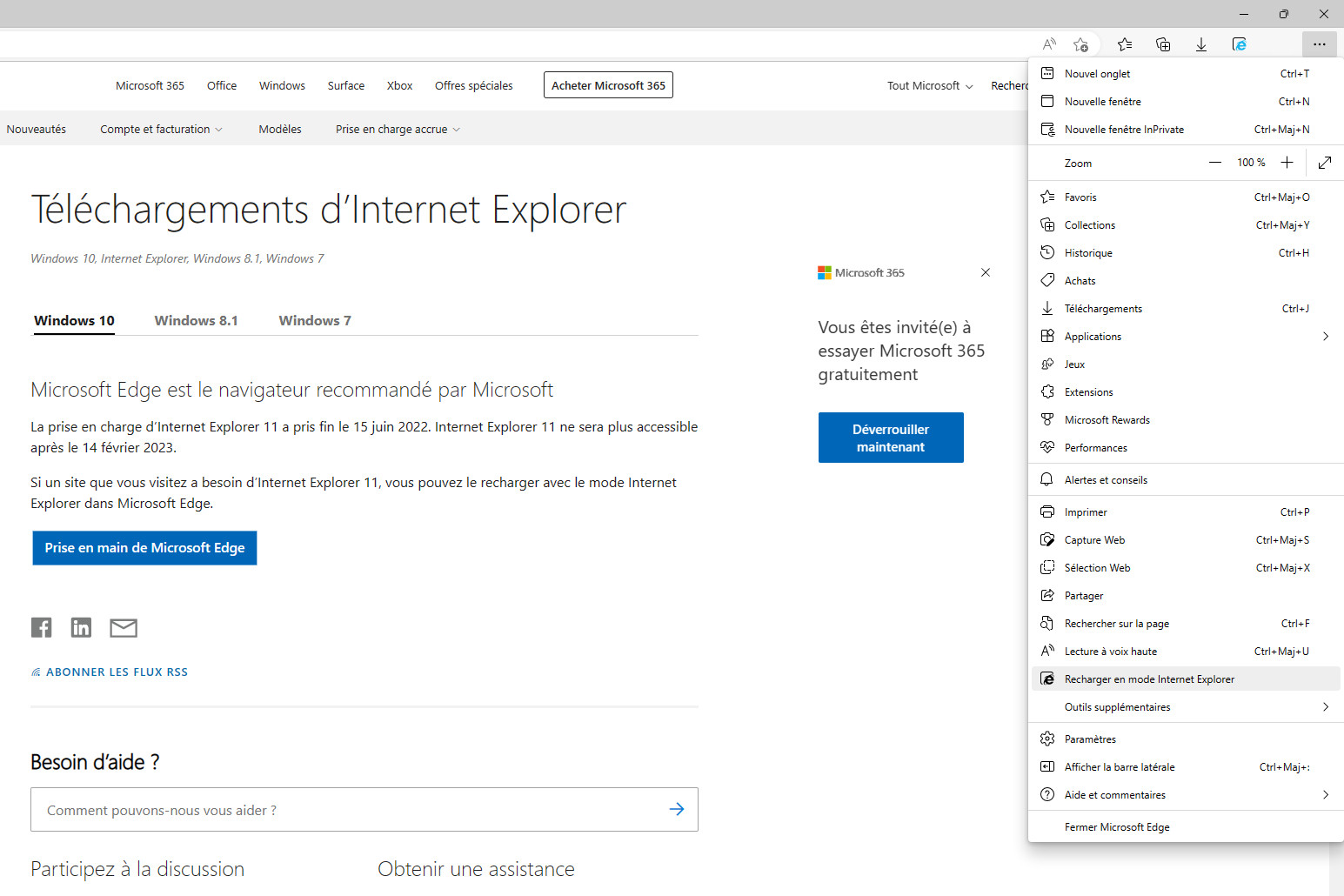Image resolution: width=1344 pixels, height=896 pixels.
Task: Open the Xbox navigation link
Action: coord(399,86)
